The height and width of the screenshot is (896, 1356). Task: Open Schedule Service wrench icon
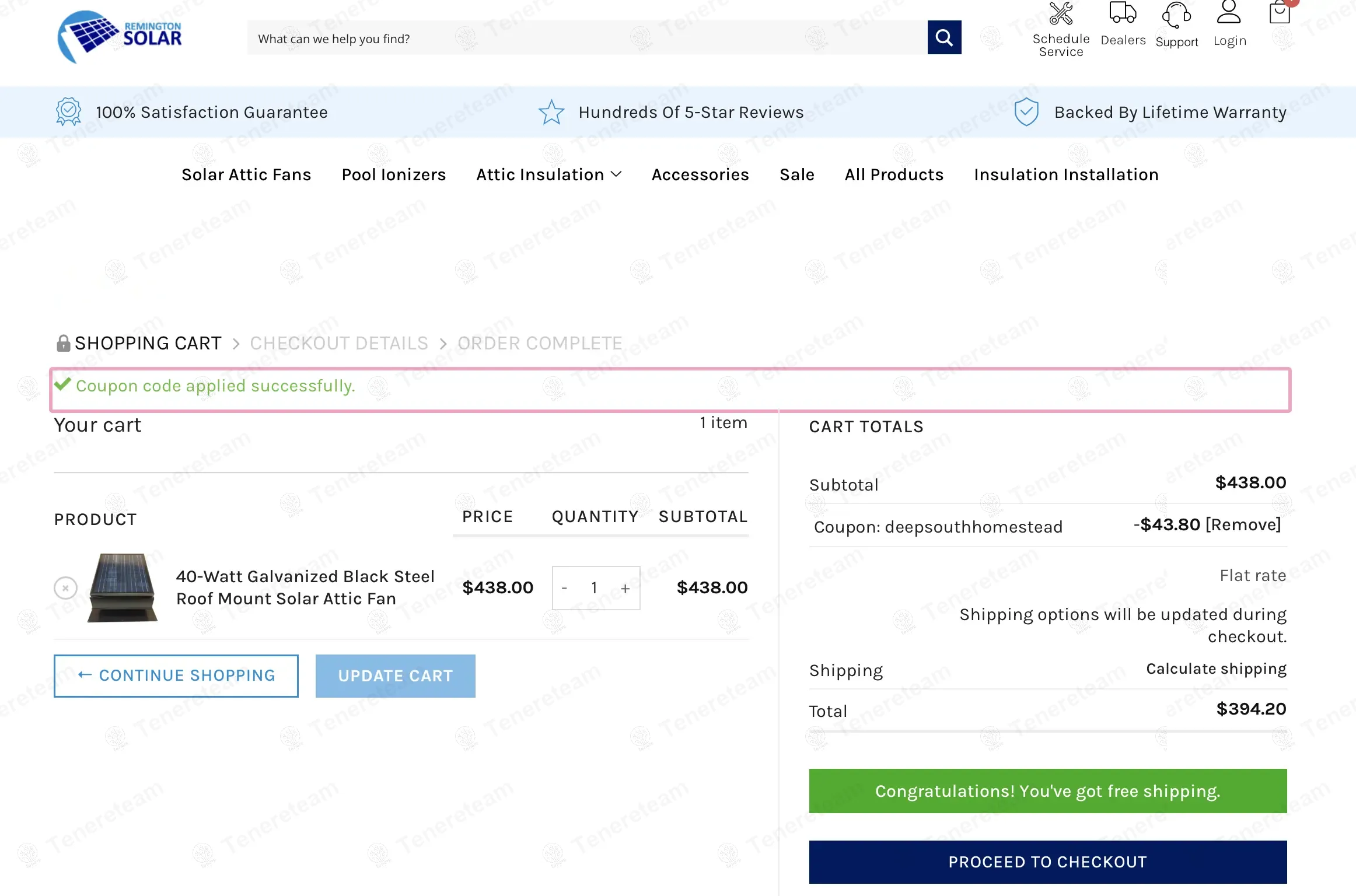click(x=1061, y=14)
